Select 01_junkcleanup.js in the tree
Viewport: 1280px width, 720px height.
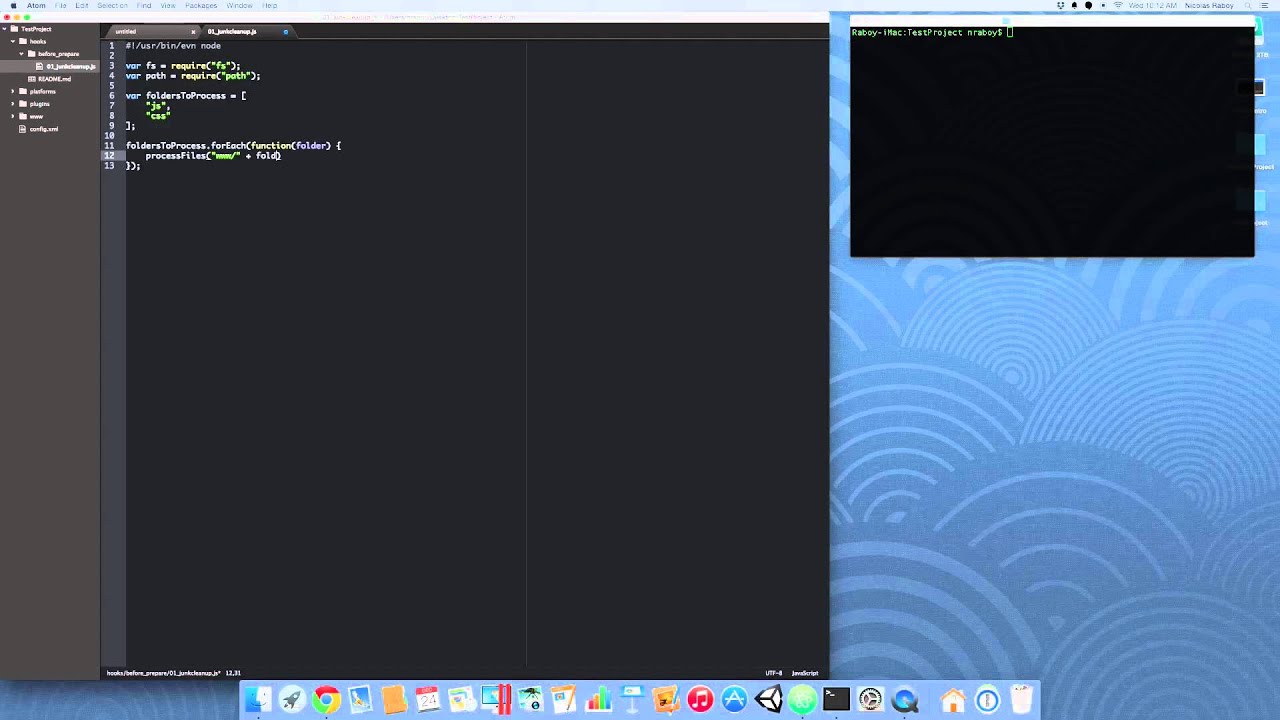(x=69, y=66)
